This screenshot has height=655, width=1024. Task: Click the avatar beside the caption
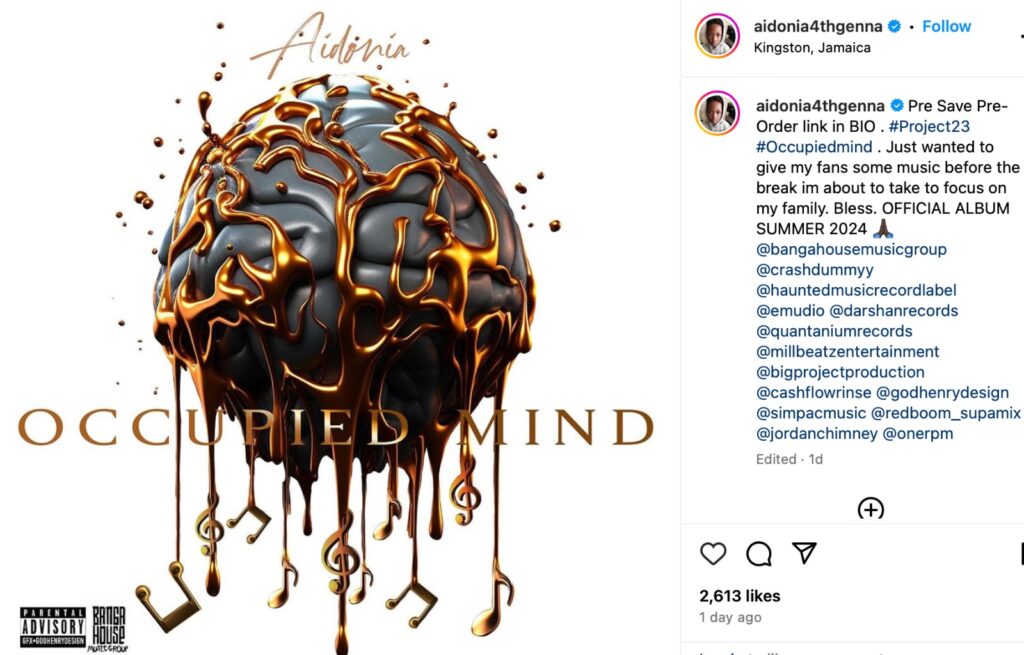[x=717, y=114]
